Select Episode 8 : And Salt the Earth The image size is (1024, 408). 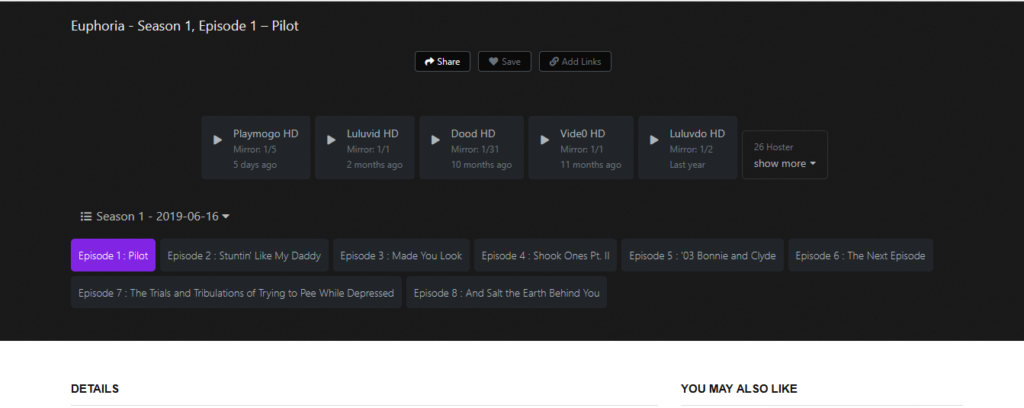506,293
